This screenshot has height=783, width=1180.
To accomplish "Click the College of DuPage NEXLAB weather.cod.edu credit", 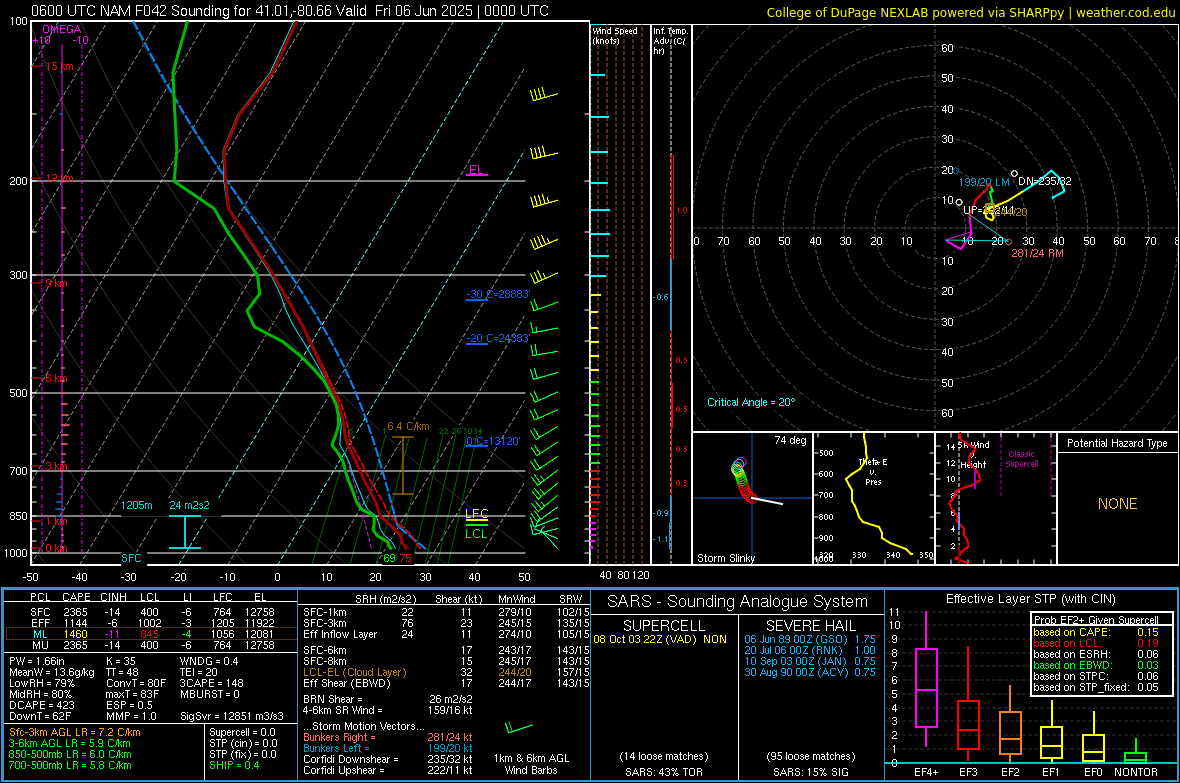I will coord(970,12).
